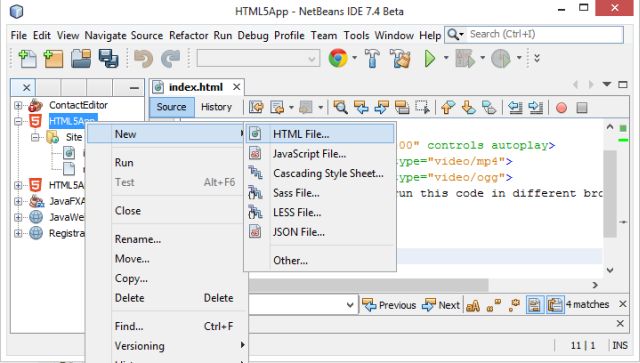Viewport: 640px width, 363px height.
Task: Click the editor horizontal scrollbar thumb
Action: pyautogui.click(x=369, y=285)
